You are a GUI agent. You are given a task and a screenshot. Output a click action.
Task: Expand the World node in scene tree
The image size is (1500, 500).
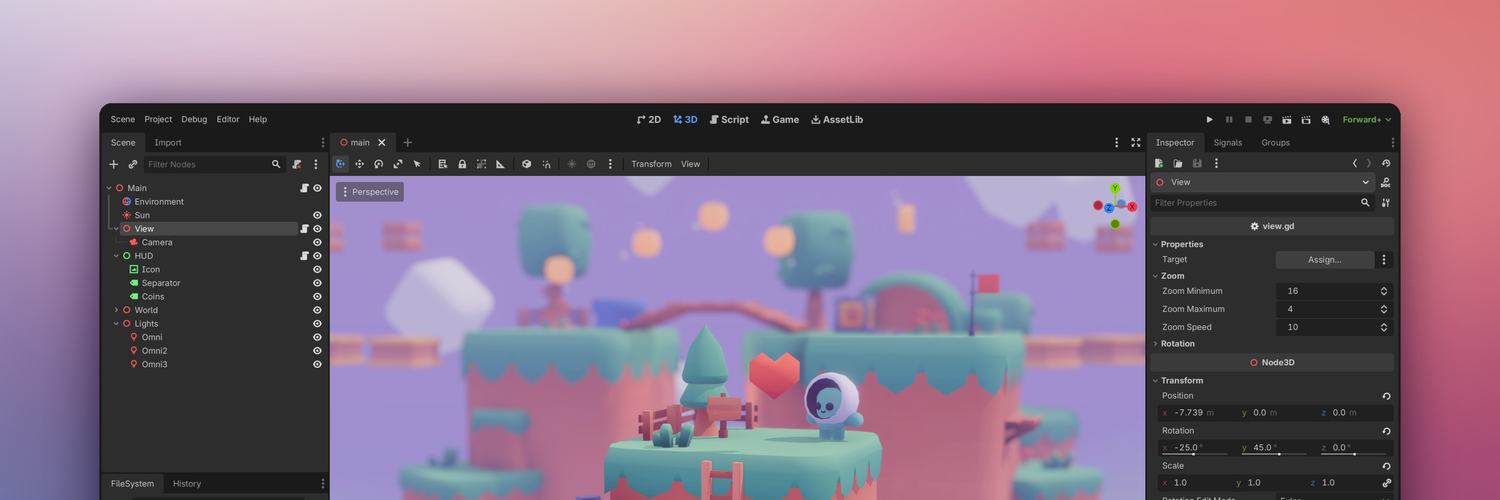coord(116,310)
